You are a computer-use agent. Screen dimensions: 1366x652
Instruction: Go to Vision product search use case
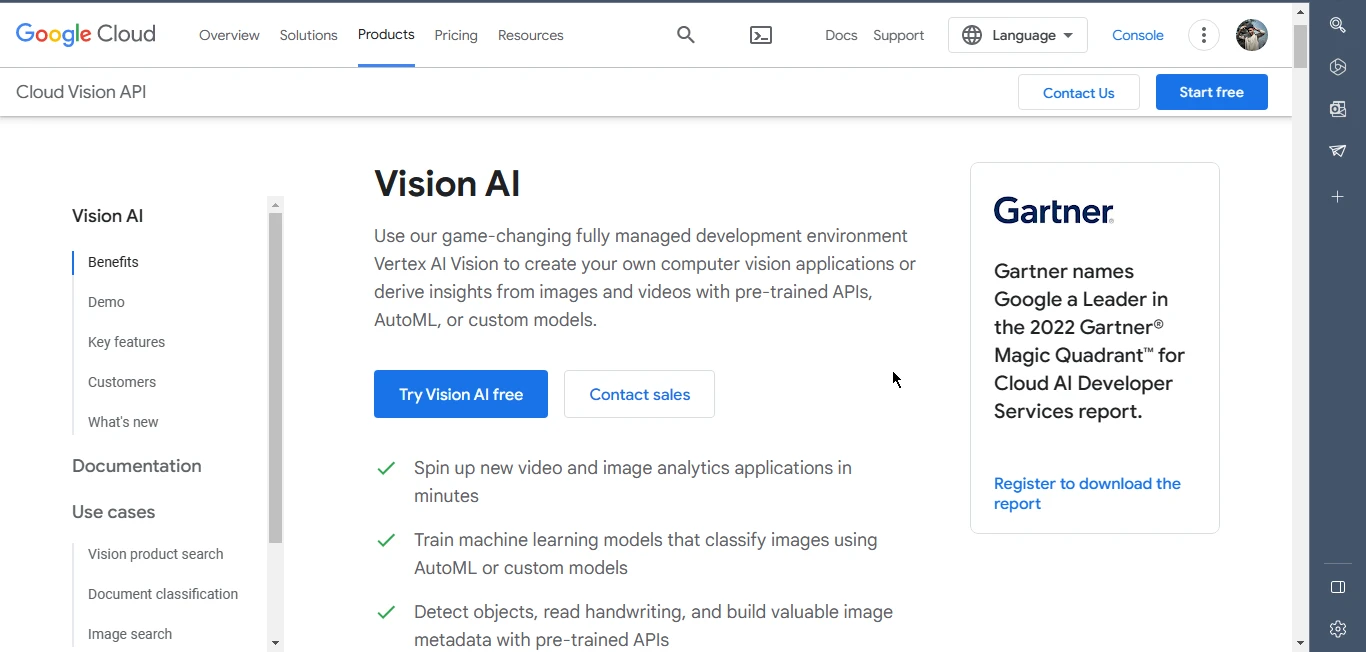click(155, 554)
